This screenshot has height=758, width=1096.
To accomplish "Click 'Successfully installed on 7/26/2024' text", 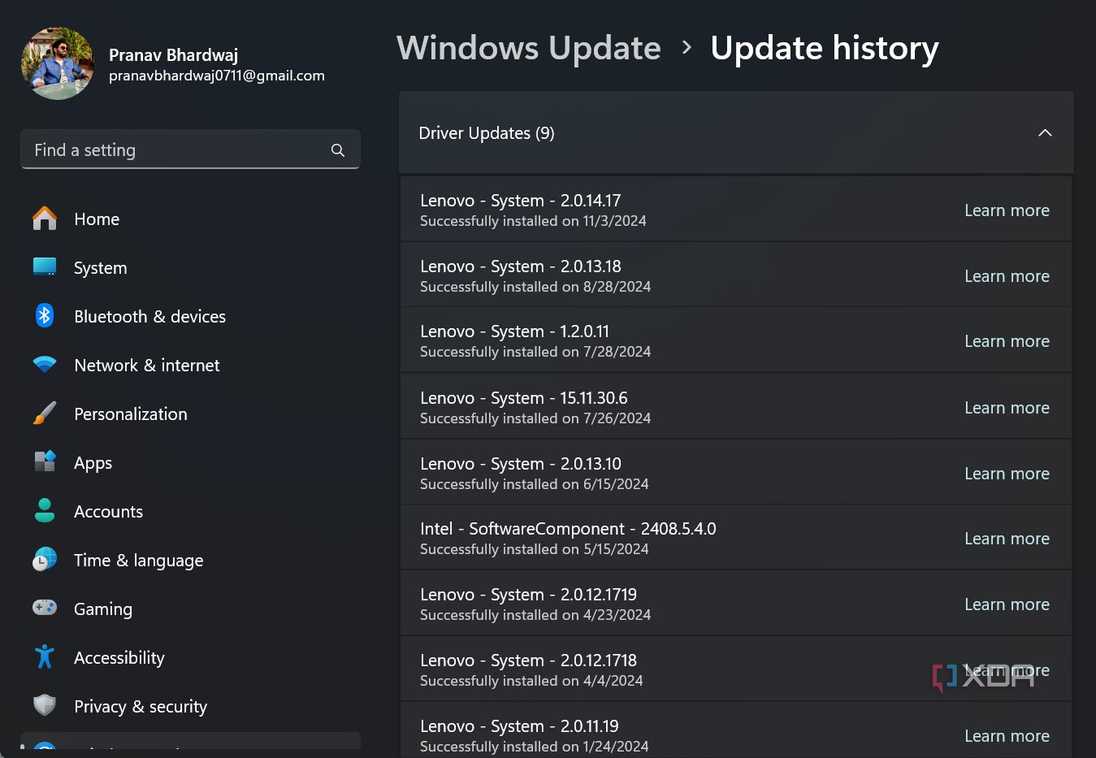I will point(535,418).
